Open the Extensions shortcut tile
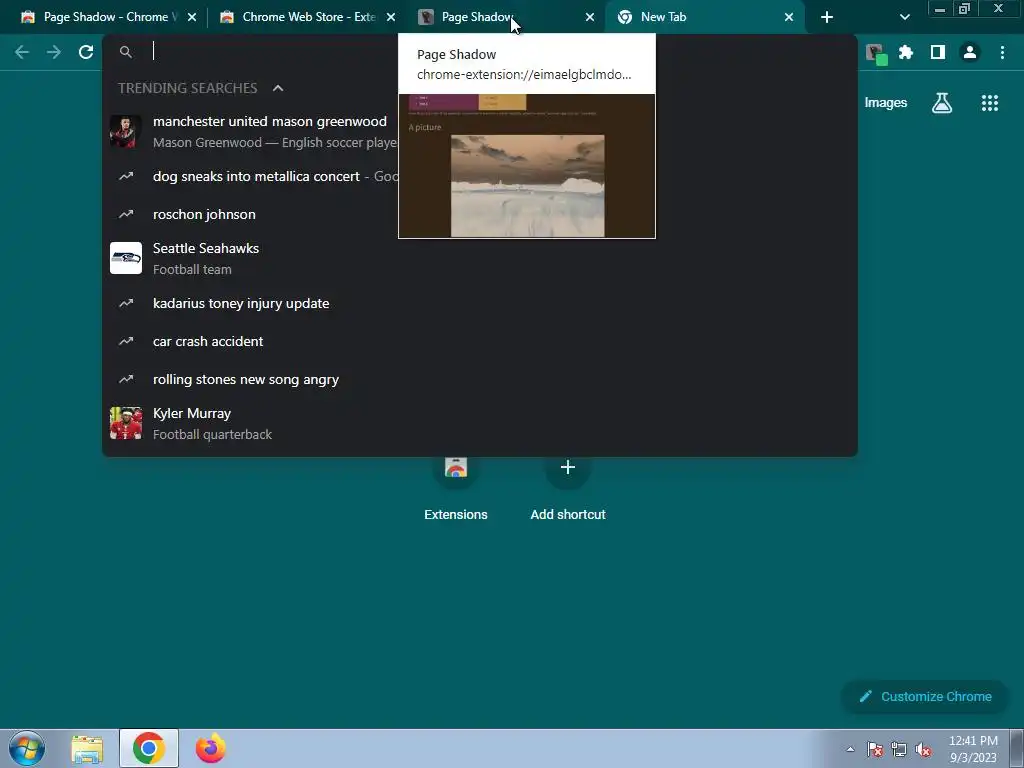The image size is (1024, 768). tap(456, 488)
